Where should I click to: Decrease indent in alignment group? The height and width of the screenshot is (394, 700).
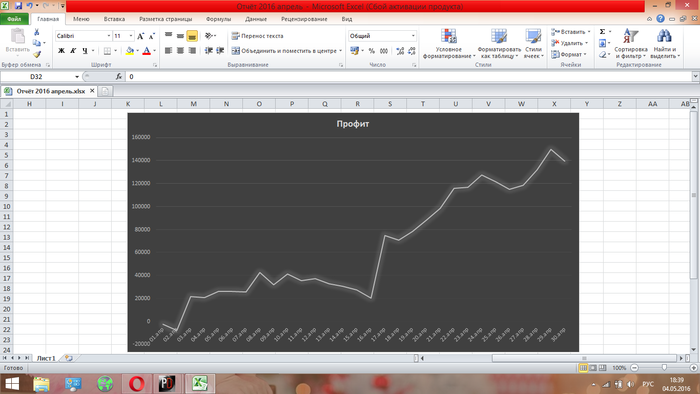click(x=208, y=50)
